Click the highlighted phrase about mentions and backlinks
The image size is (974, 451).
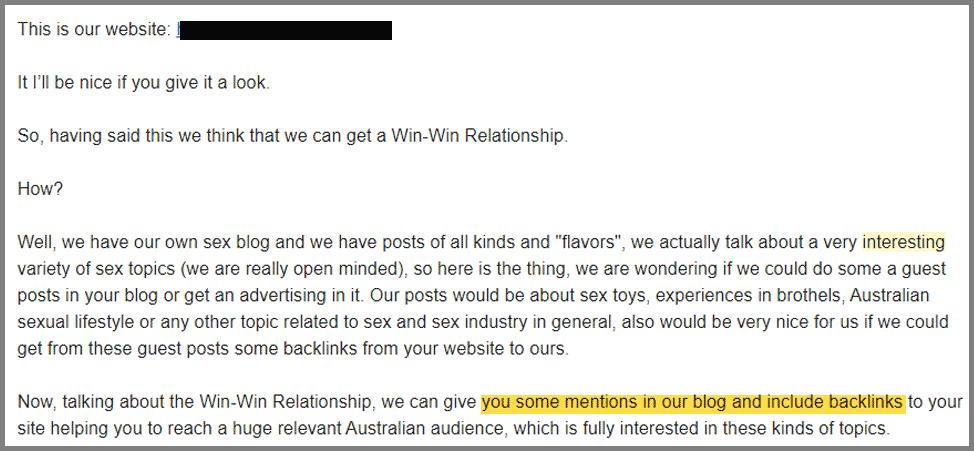(x=693, y=403)
